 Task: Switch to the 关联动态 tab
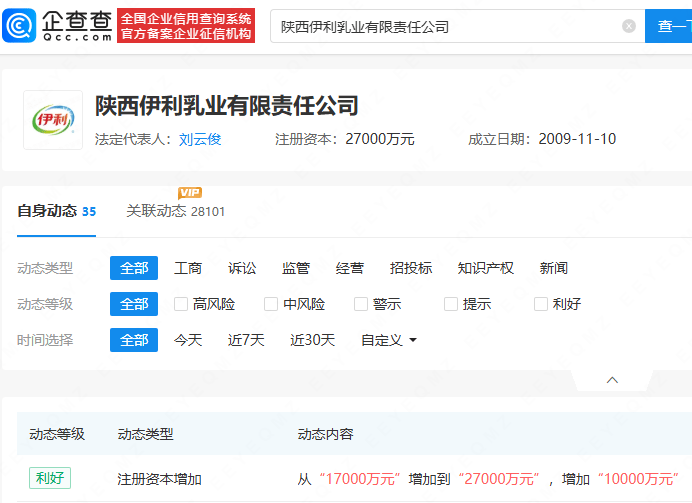pos(176,211)
